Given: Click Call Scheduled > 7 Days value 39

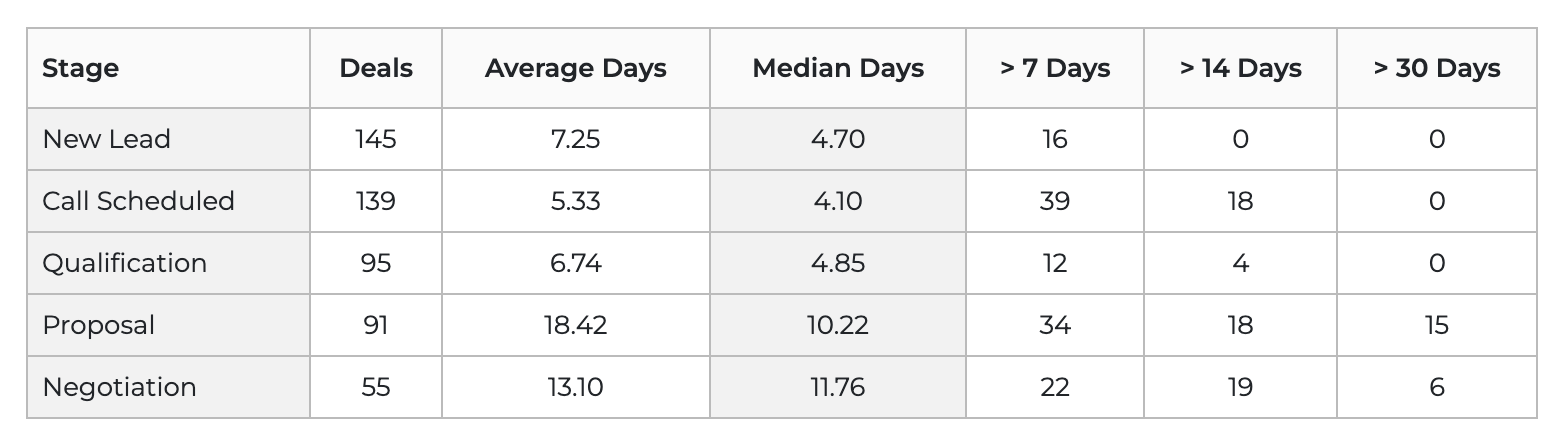Looking at the screenshot, I should point(1055,201).
